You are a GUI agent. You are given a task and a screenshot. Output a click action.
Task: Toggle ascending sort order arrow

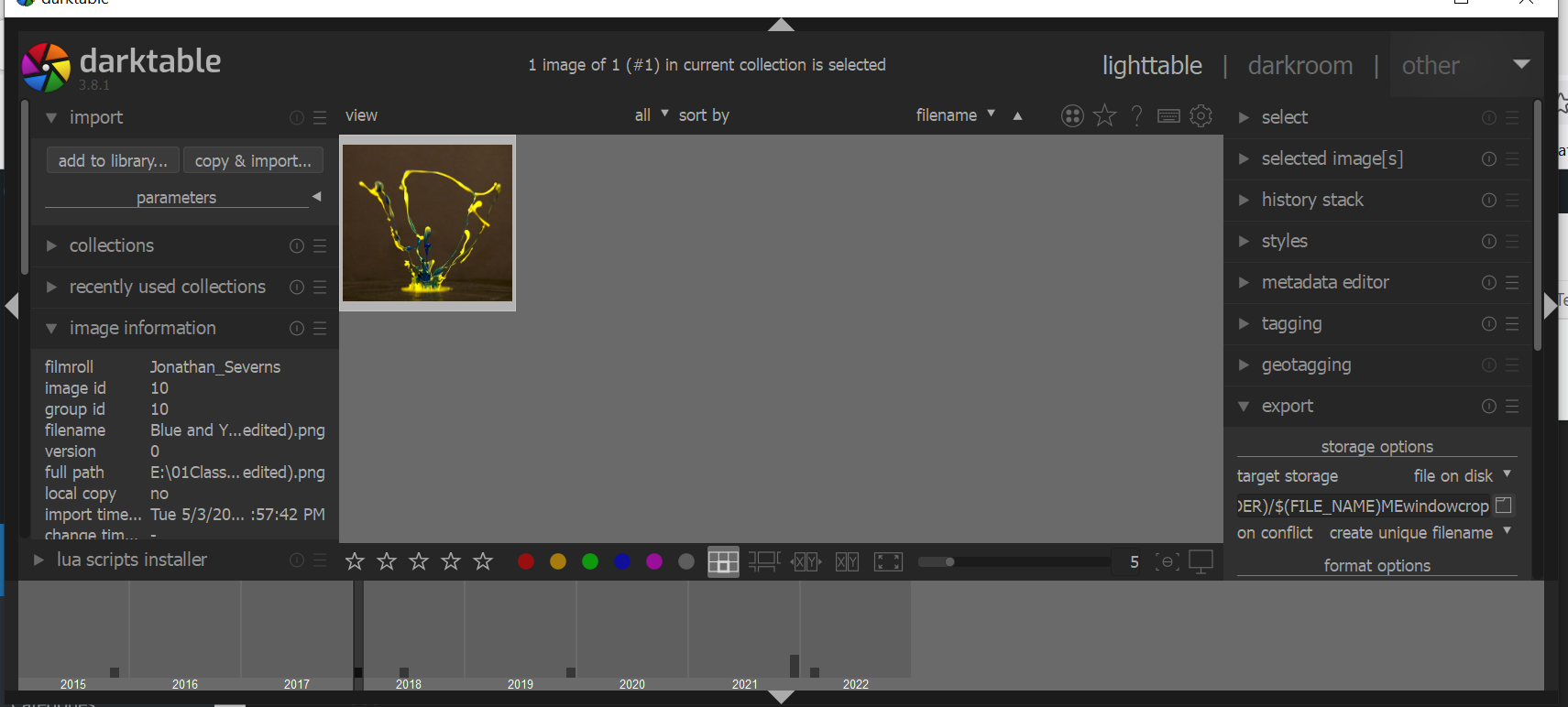pyautogui.click(x=1017, y=115)
